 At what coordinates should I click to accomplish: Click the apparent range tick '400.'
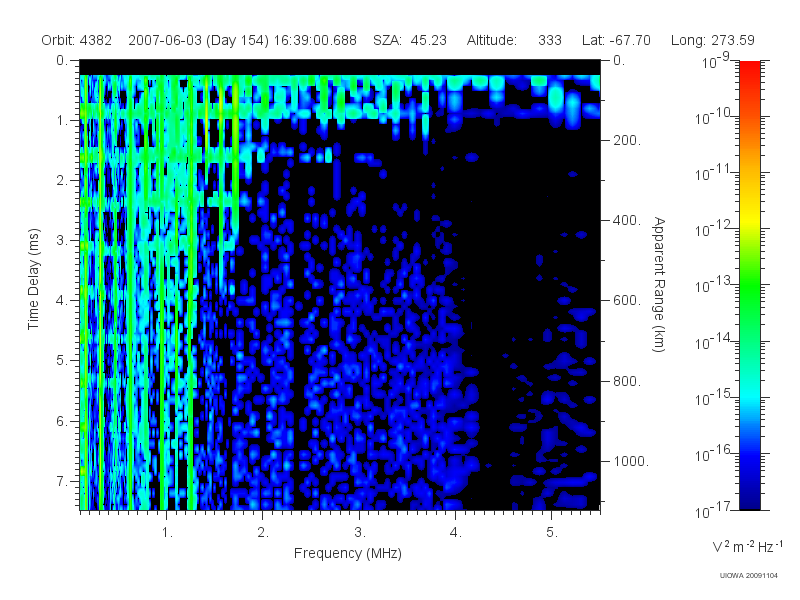627,220
